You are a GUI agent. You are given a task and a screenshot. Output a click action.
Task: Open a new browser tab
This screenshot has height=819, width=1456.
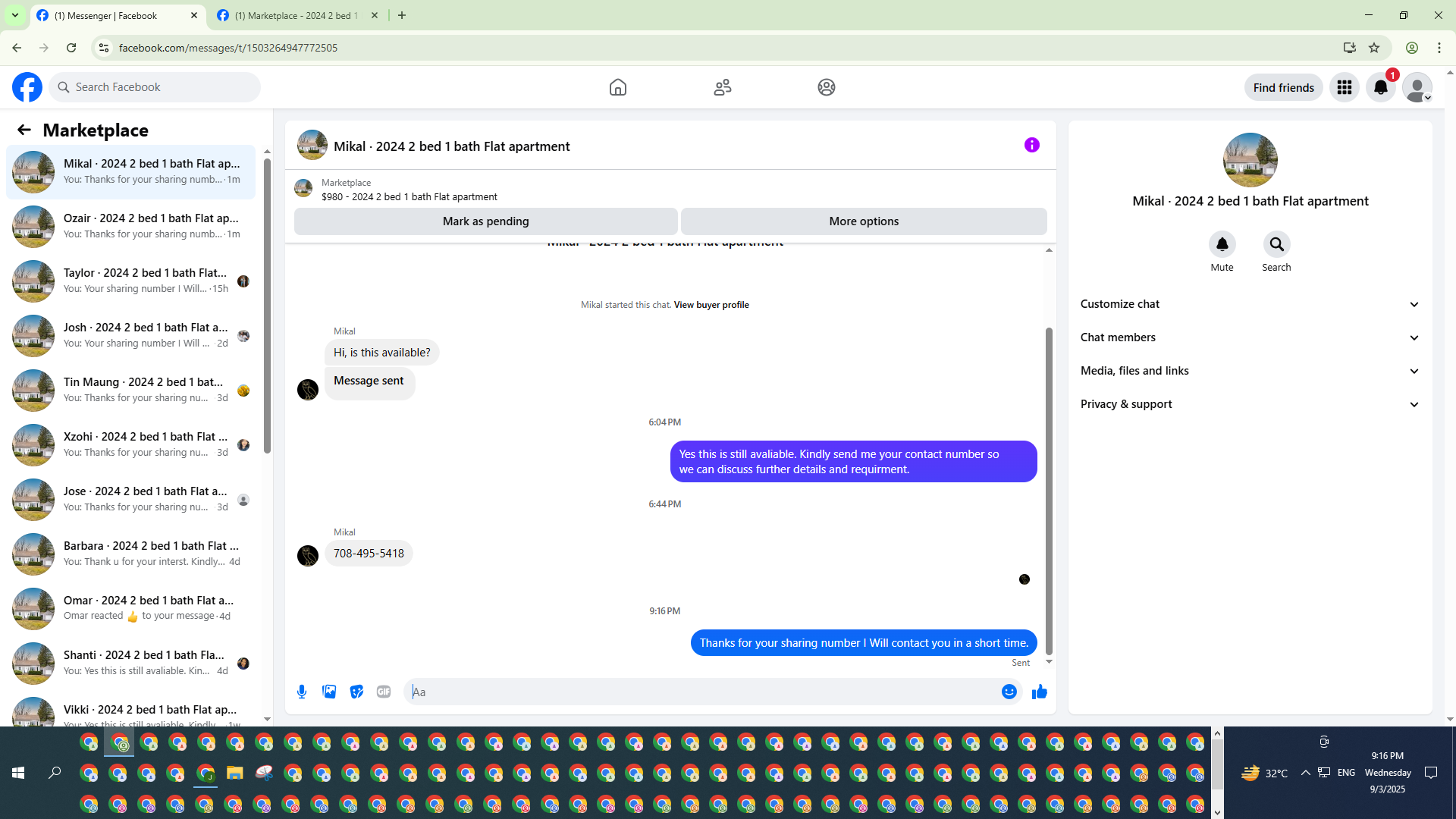pyautogui.click(x=402, y=15)
